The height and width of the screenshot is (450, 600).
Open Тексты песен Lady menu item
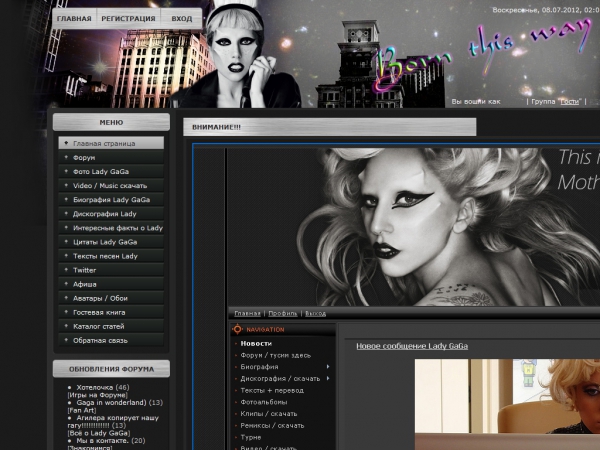pyautogui.click(x=111, y=256)
